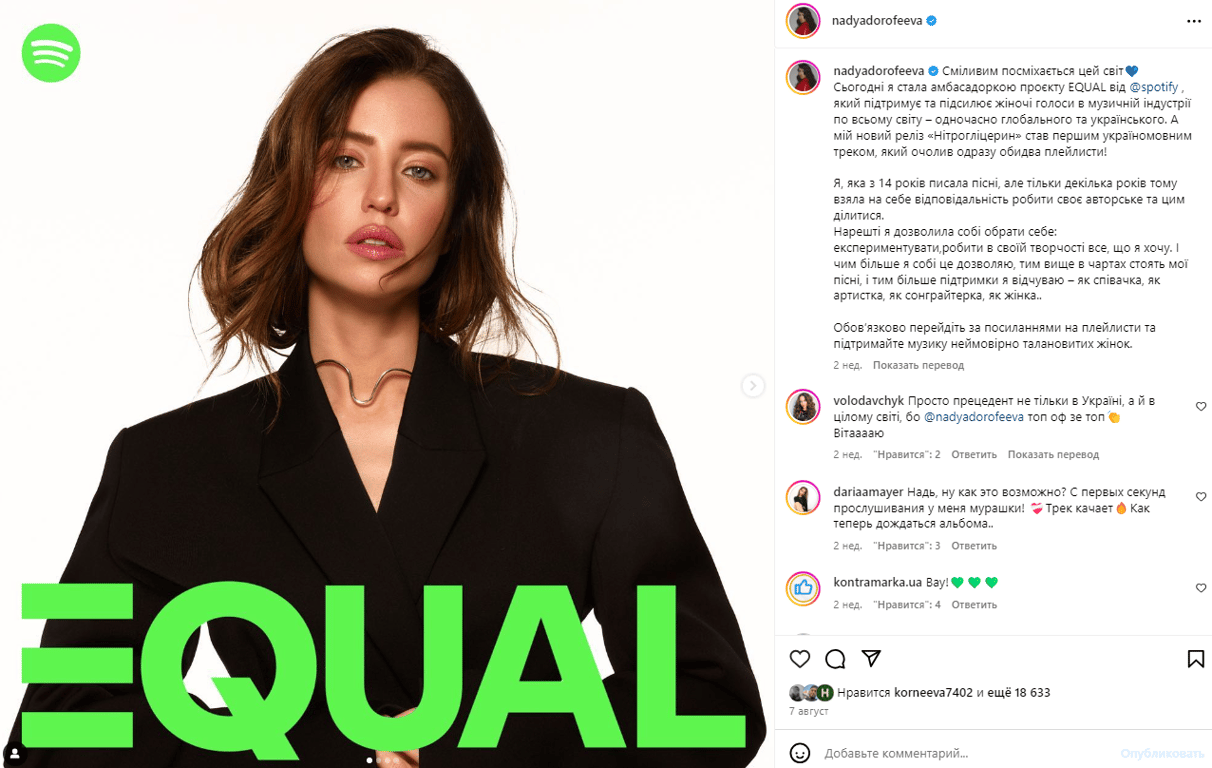Viewport: 1212px width, 768px height.
Task: Open the three-dots post options menu
Action: coord(1194,21)
